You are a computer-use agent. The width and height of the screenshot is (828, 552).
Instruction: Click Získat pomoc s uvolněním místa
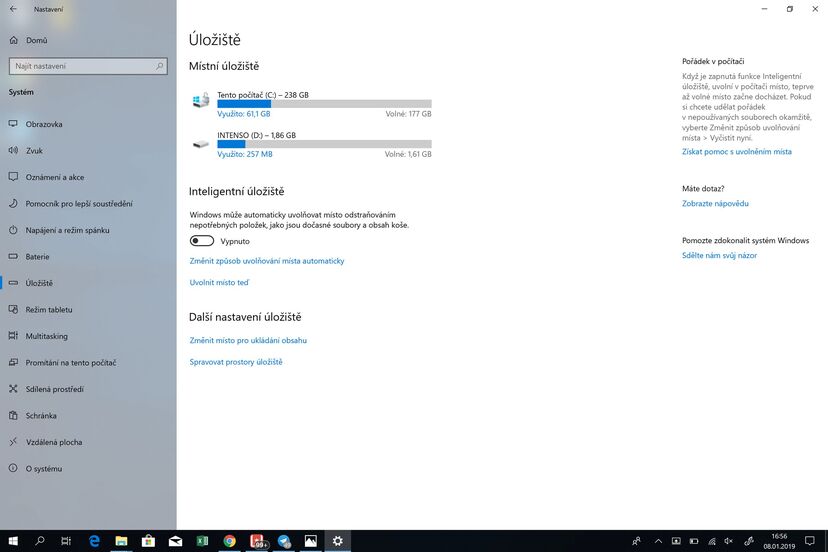click(737, 152)
